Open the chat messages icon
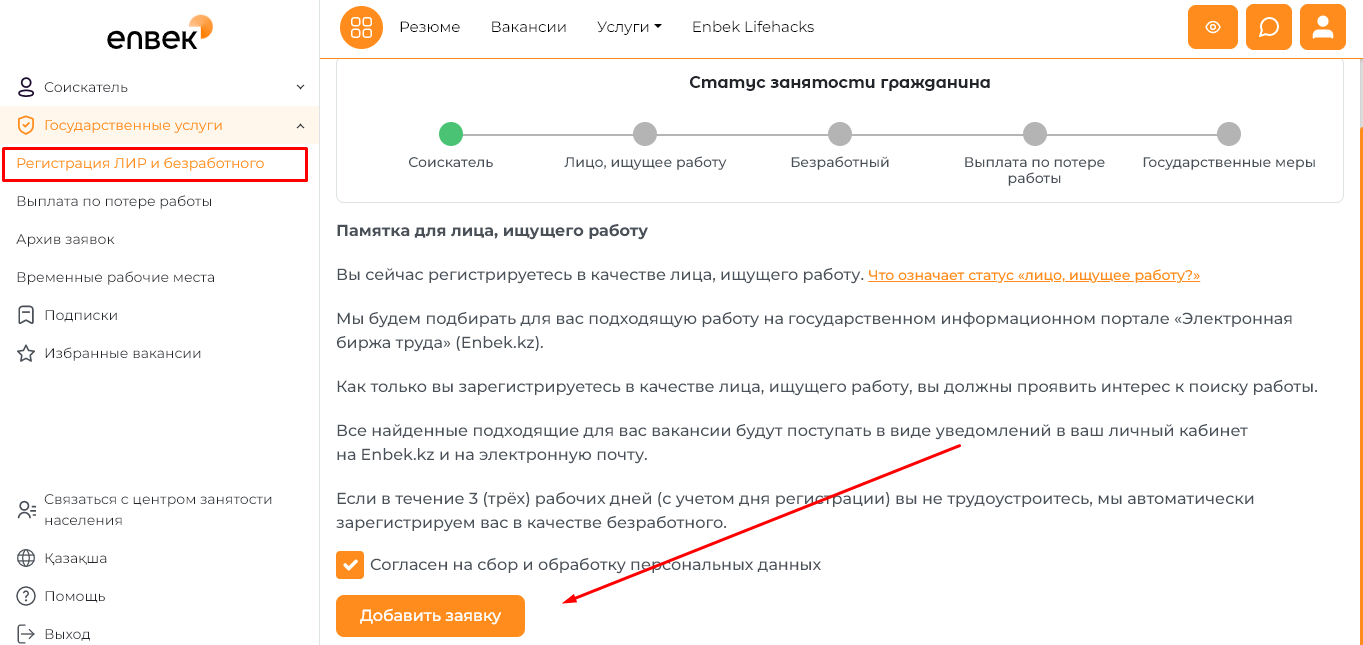This screenshot has width=1363, height=645. tap(1268, 27)
